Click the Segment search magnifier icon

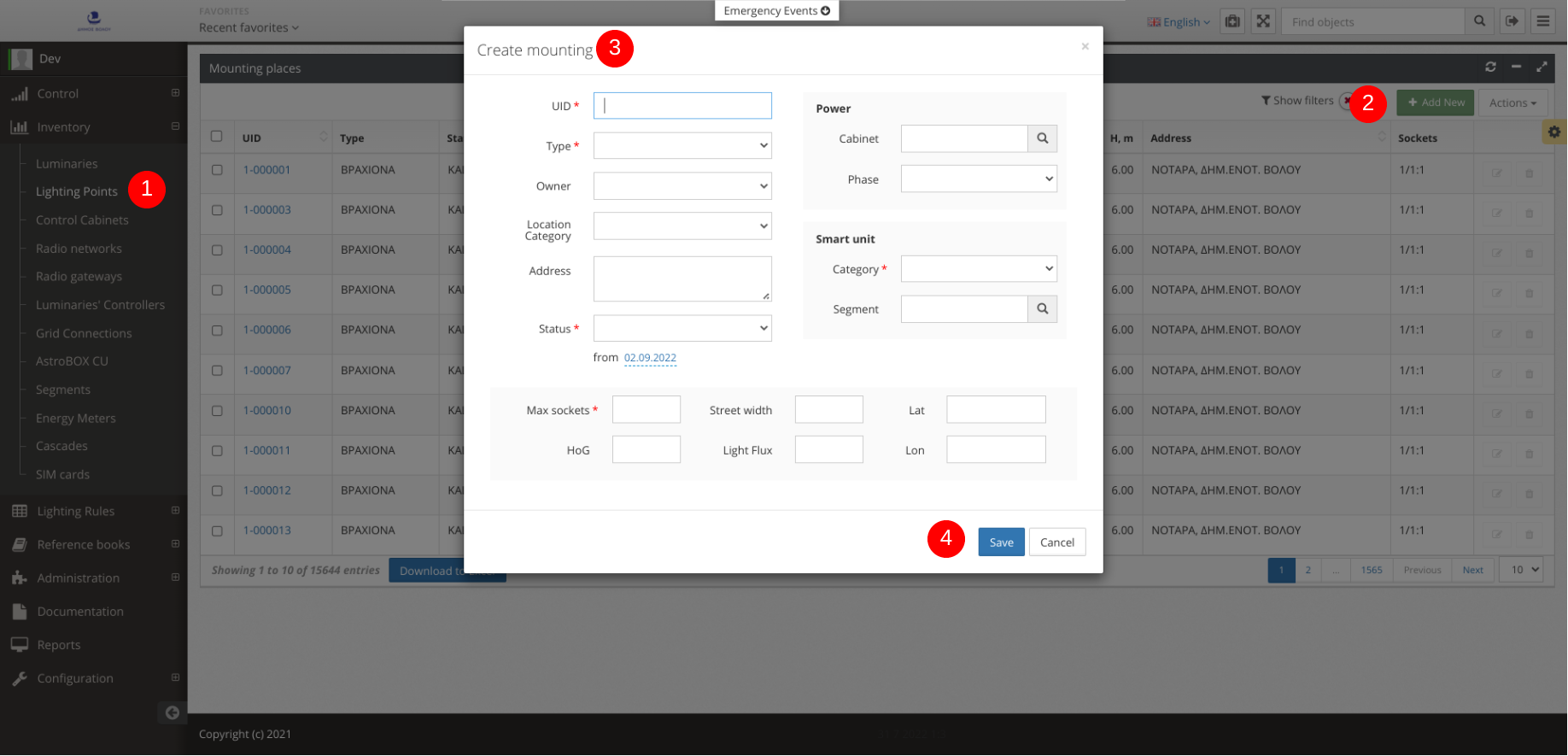tap(1042, 309)
